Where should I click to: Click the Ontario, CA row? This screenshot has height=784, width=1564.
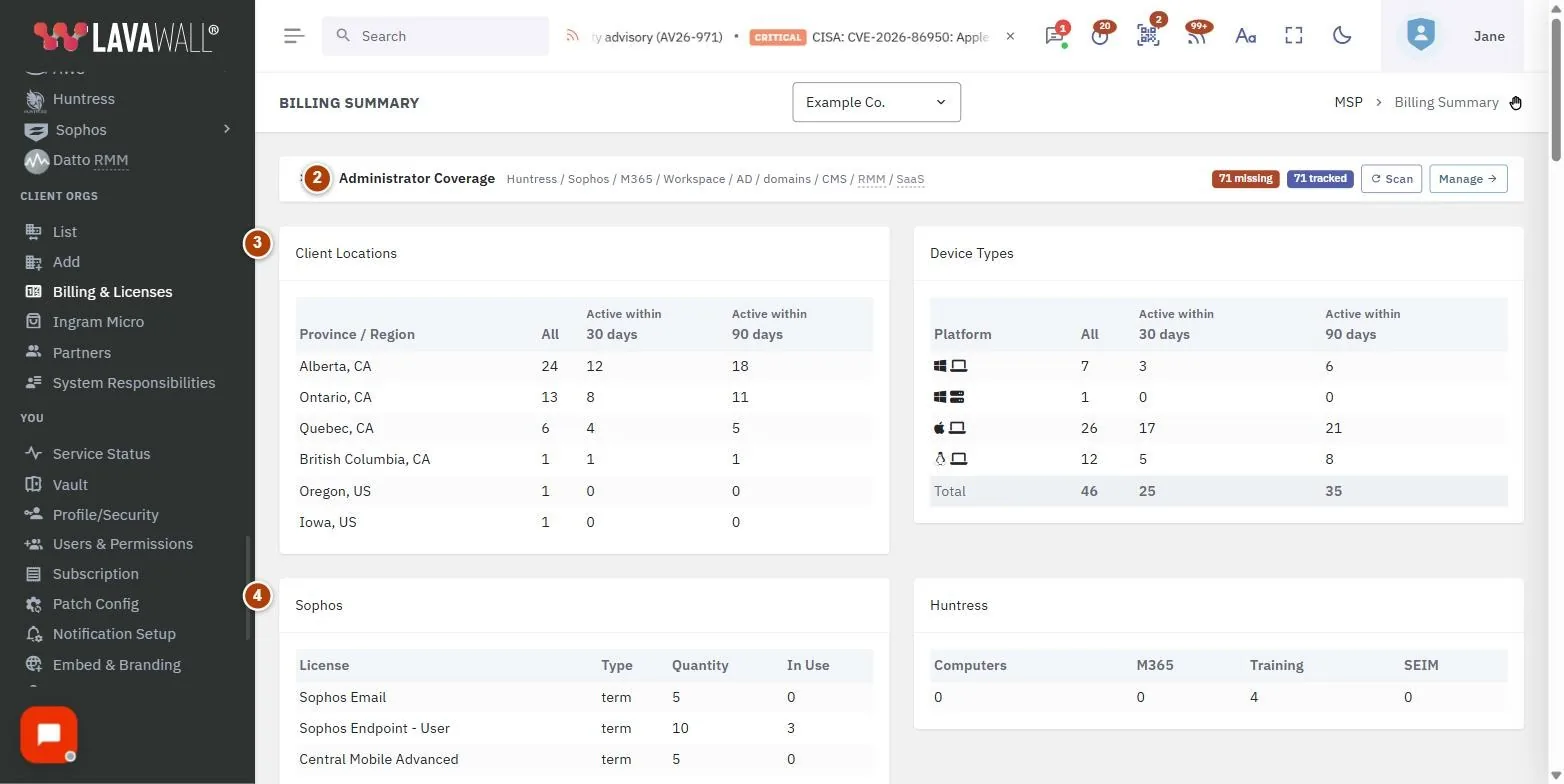(x=584, y=397)
